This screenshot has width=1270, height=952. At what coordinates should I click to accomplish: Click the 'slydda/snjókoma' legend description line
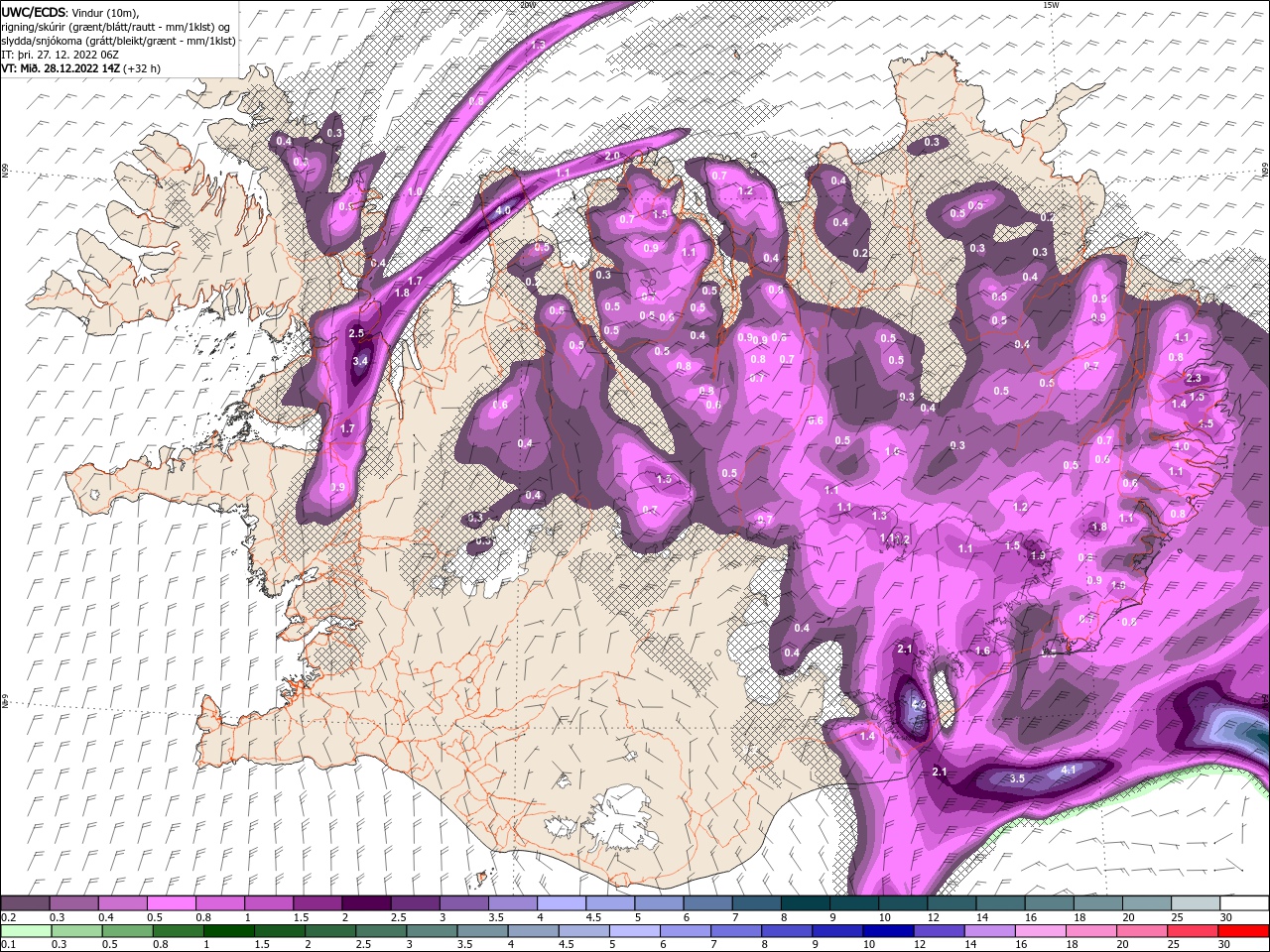click(119, 41)
